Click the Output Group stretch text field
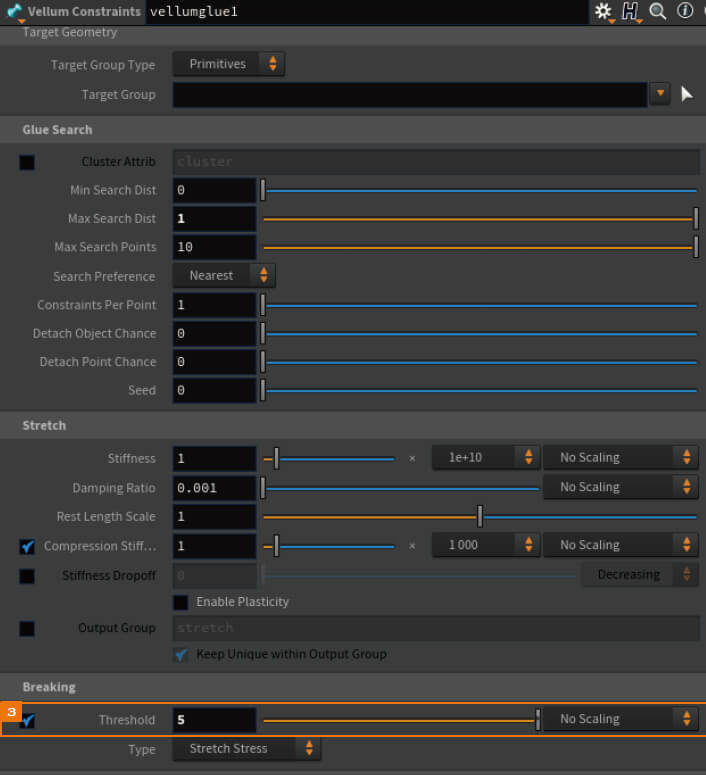 pos(436,628)
